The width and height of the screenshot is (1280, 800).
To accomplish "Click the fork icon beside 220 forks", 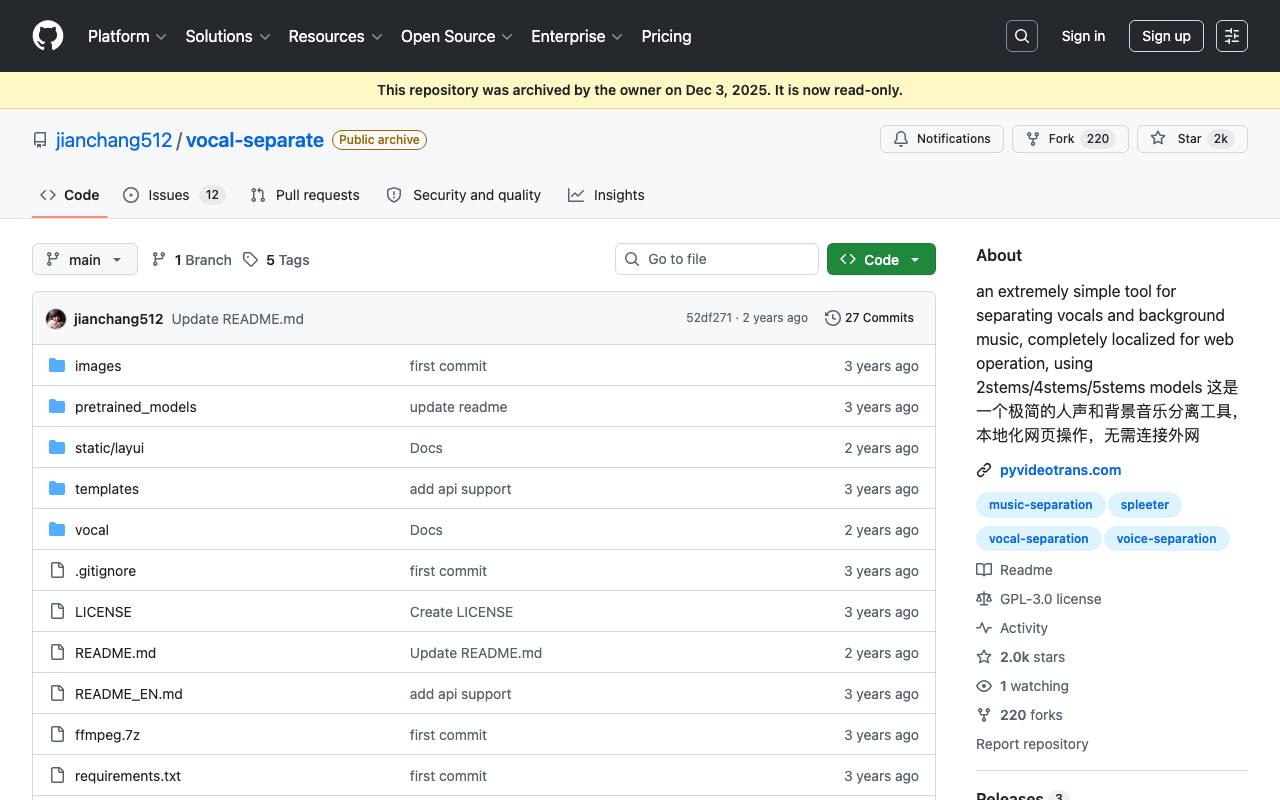I will (x=984, y=715).
